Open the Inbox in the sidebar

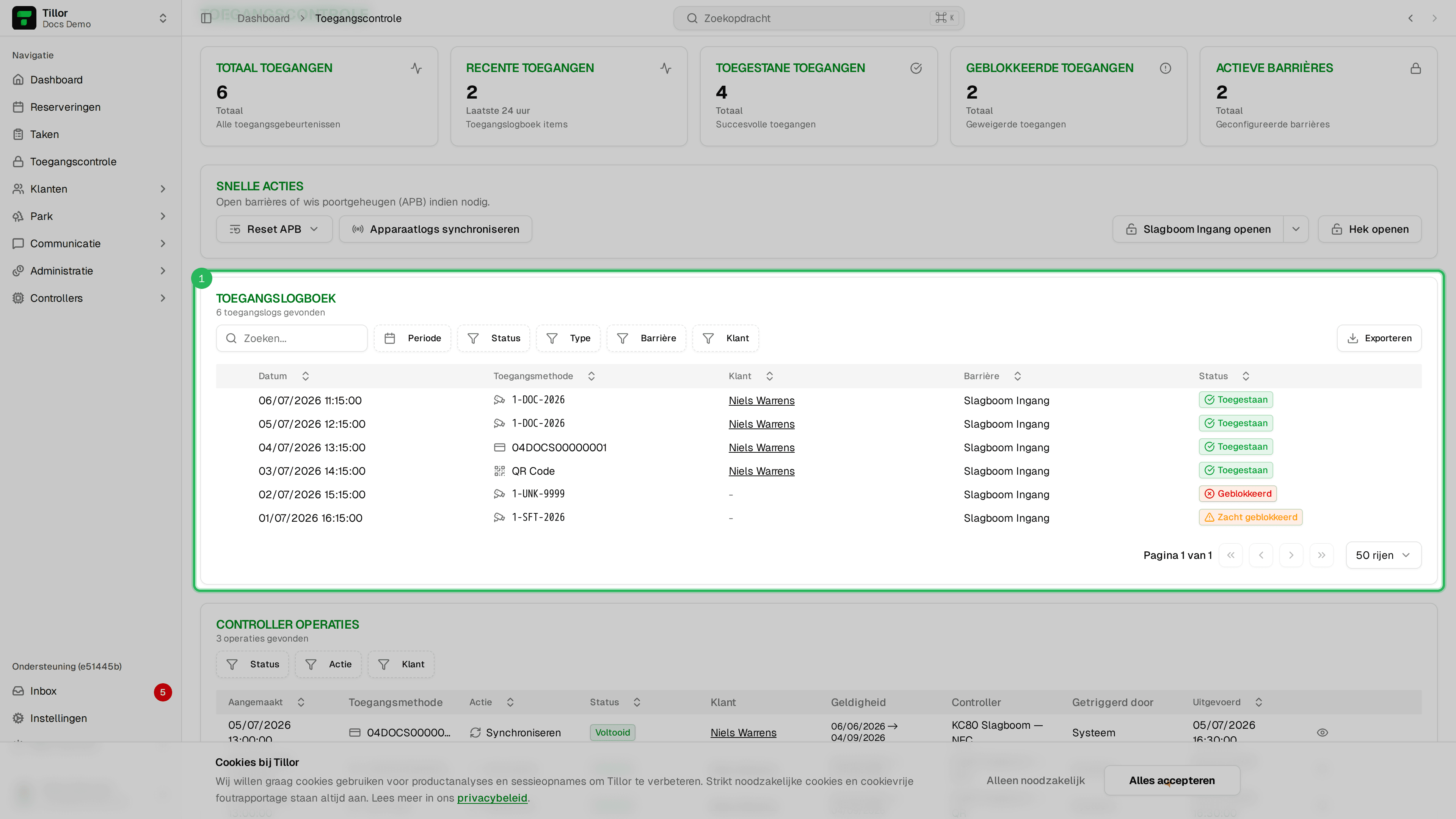pyautogui.click(x=91, y=691)
